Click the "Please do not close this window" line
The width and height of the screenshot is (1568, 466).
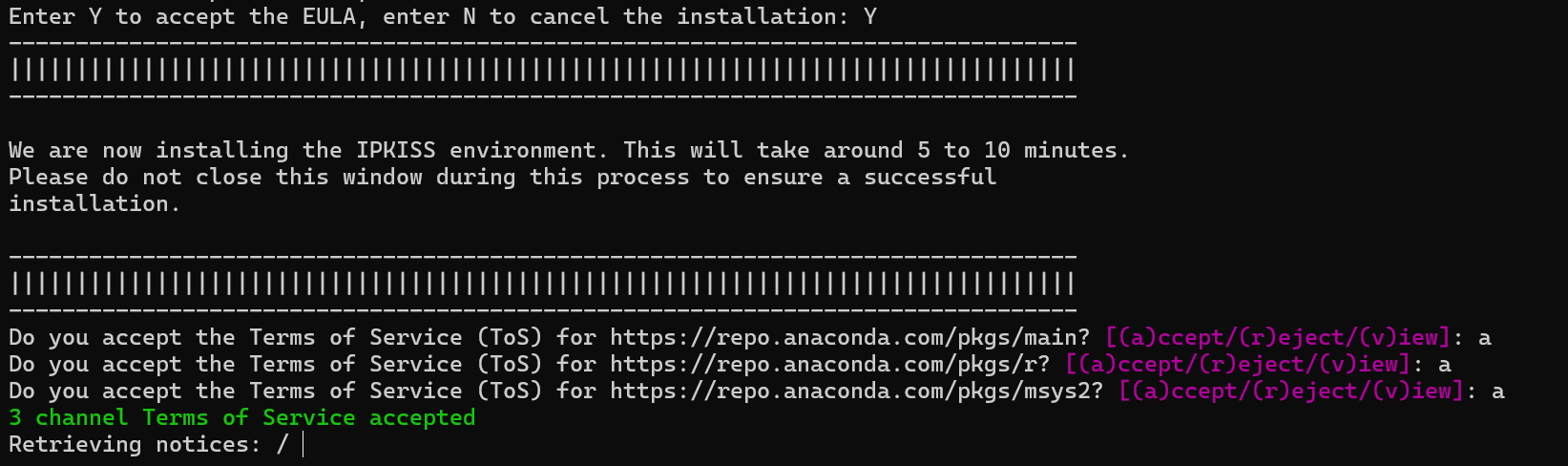coord(502,177)
